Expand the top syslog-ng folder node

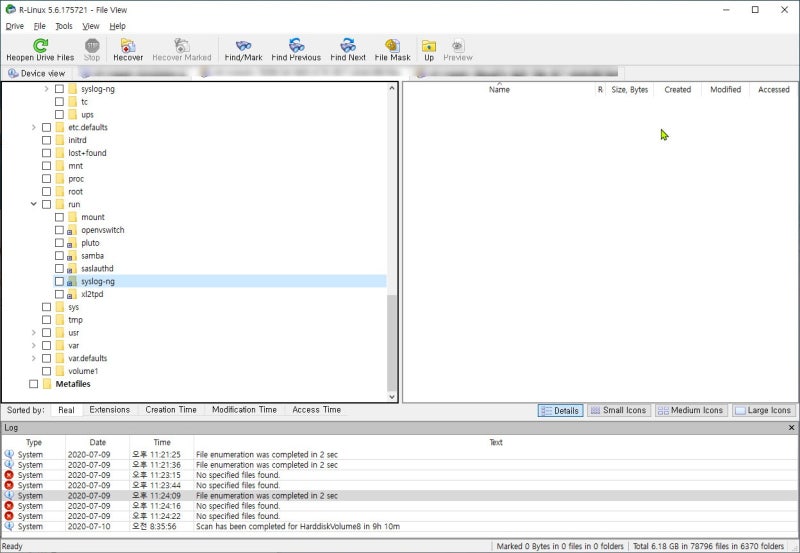(x=46, y=89)
